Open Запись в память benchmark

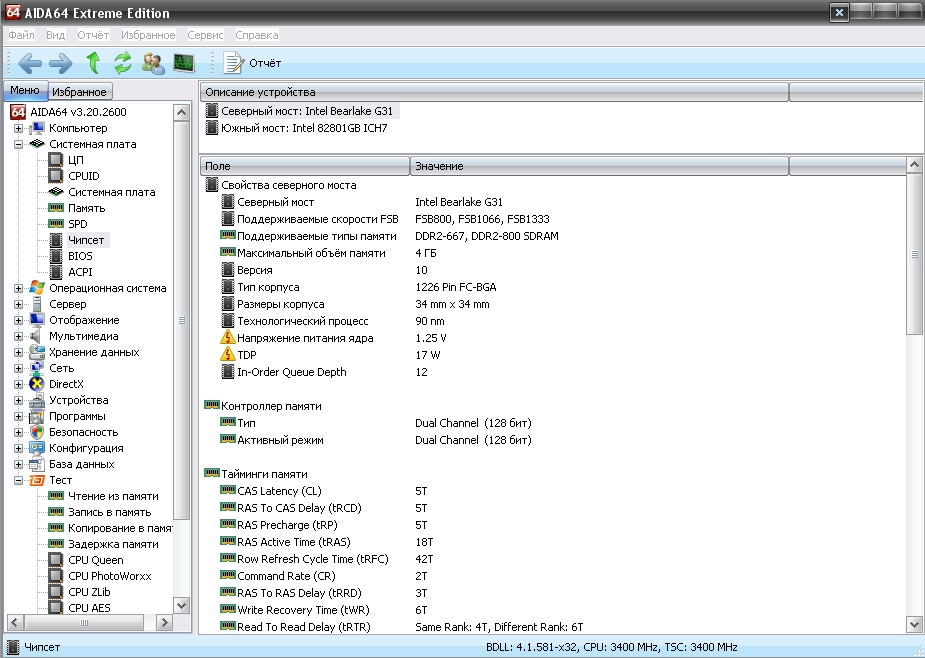coord(110,512)
